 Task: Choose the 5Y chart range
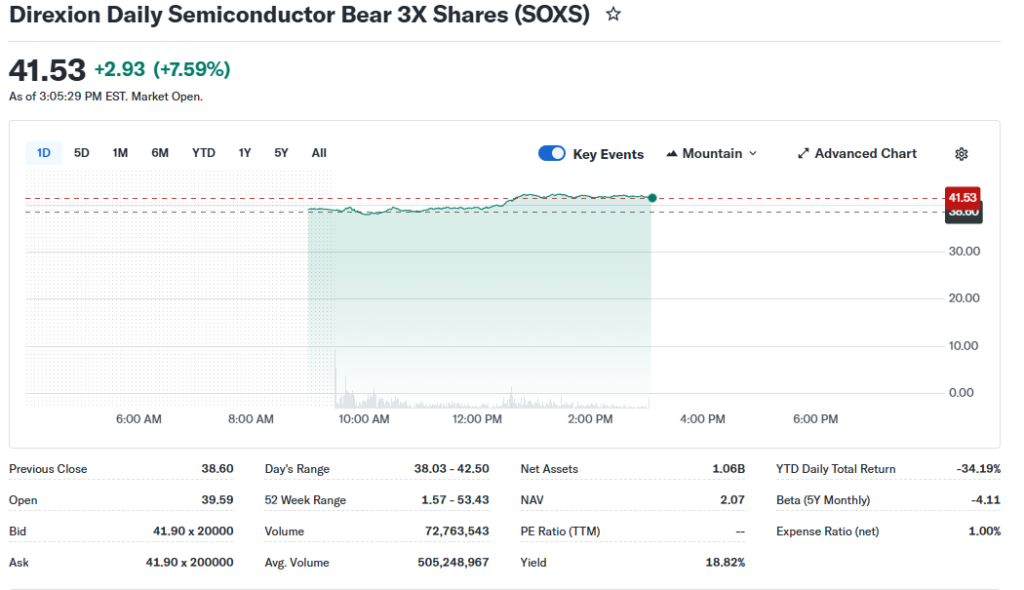click(x=281, y=153)
